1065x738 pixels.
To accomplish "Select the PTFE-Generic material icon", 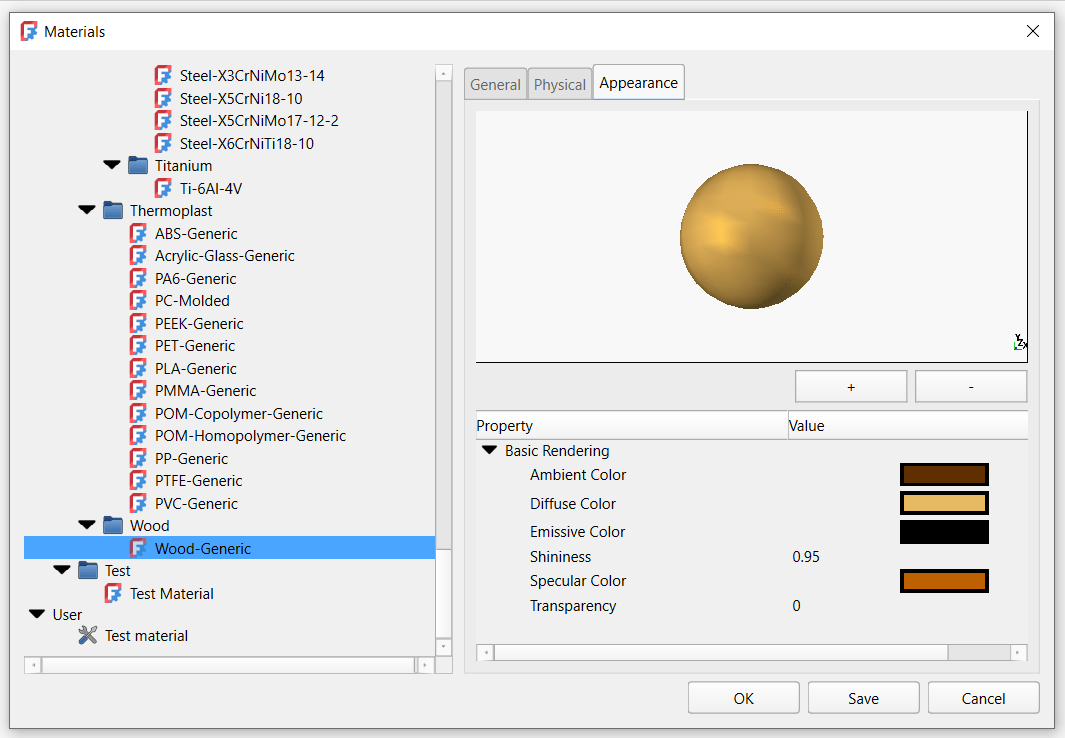I will coord(138,480).
